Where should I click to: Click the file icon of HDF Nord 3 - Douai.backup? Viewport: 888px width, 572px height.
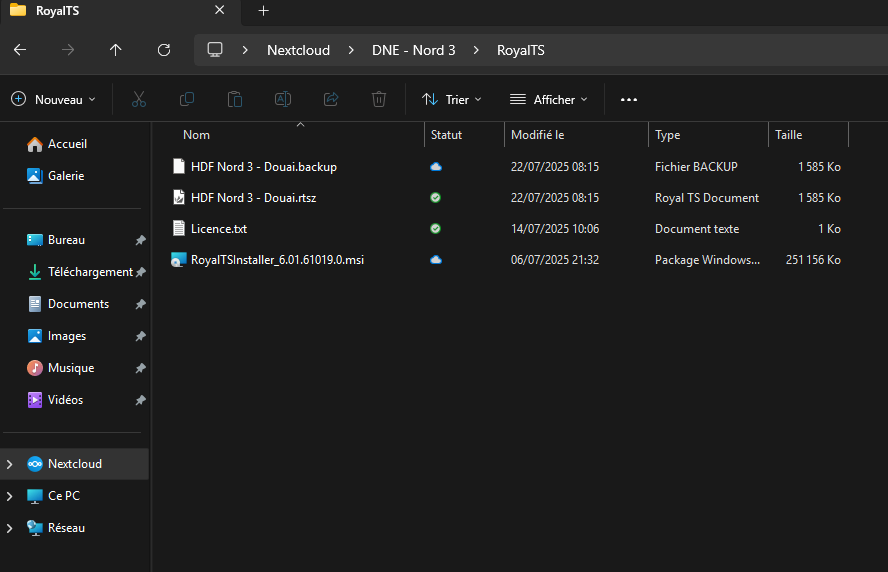click(179, 167)
